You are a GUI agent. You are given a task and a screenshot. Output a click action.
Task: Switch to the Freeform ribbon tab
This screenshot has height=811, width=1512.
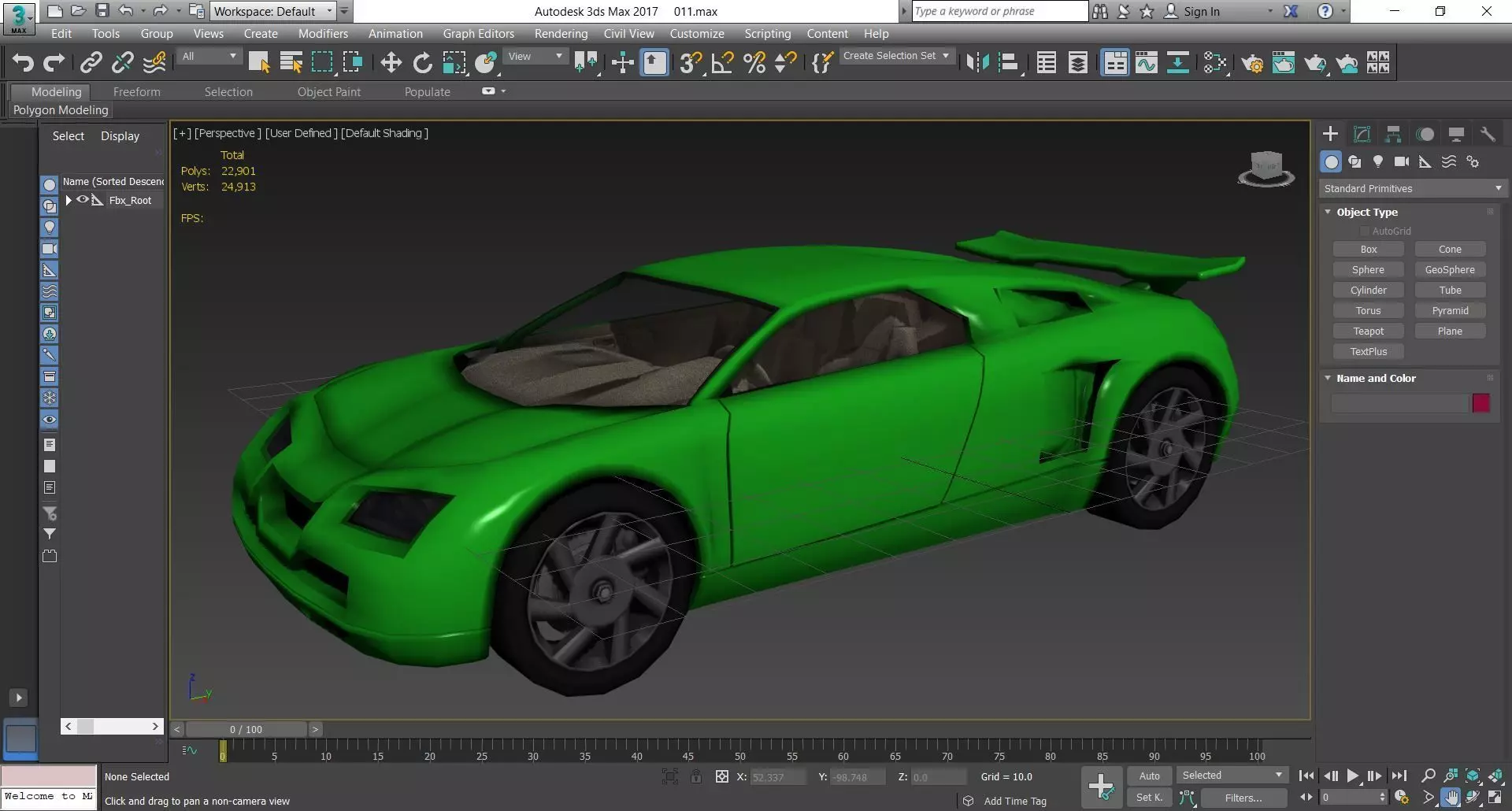point(136,91)
